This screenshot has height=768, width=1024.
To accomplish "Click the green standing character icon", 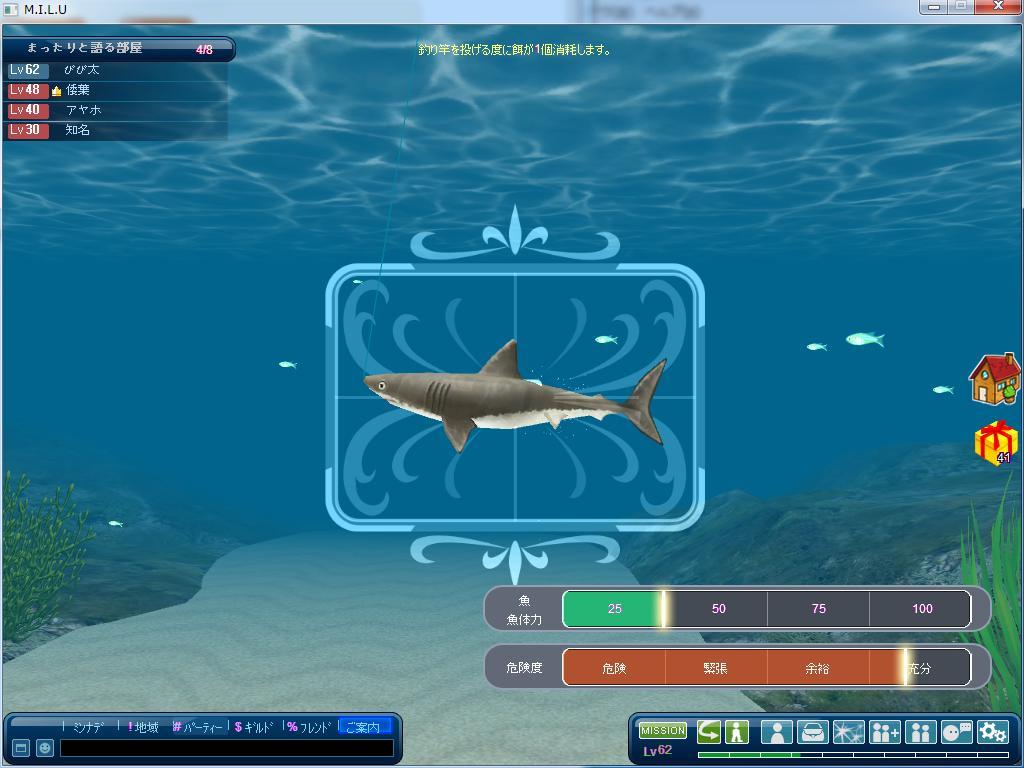I will coord(738,731).
